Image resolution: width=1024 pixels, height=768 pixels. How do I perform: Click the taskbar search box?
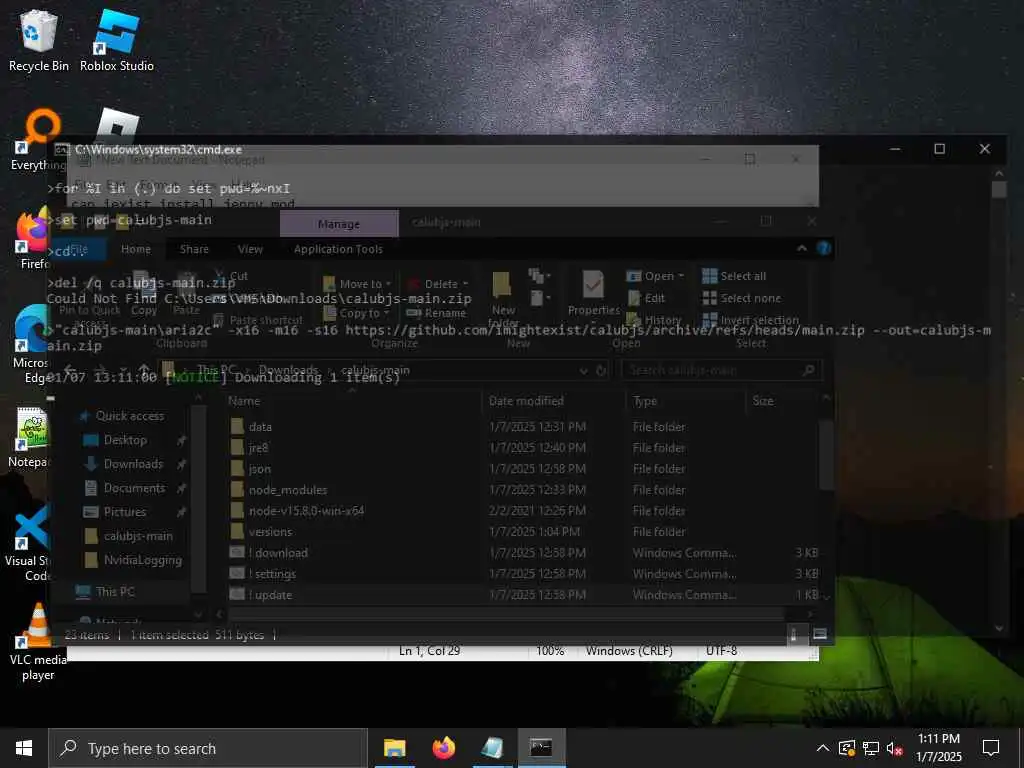[x=208, y=748]
